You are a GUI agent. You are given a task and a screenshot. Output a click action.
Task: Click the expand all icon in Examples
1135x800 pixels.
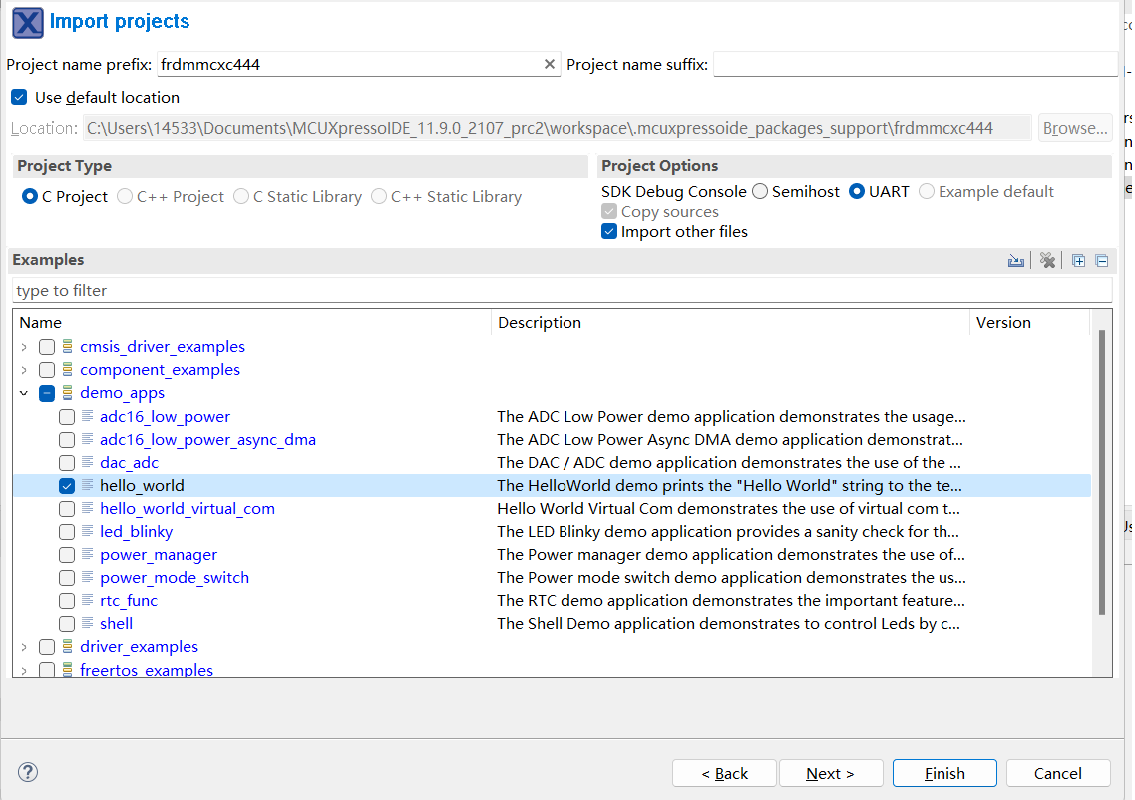[x=1078, y=261]
